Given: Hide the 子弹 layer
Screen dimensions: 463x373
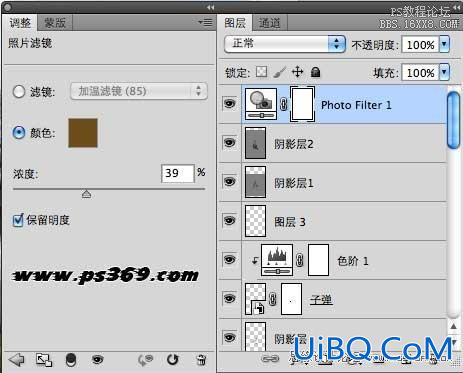Looking at the screenshot, I should 230,298.
